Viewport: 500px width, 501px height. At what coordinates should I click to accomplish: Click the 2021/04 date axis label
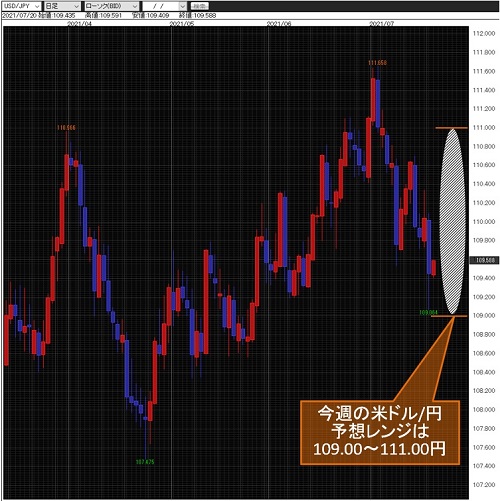[79, 24]
